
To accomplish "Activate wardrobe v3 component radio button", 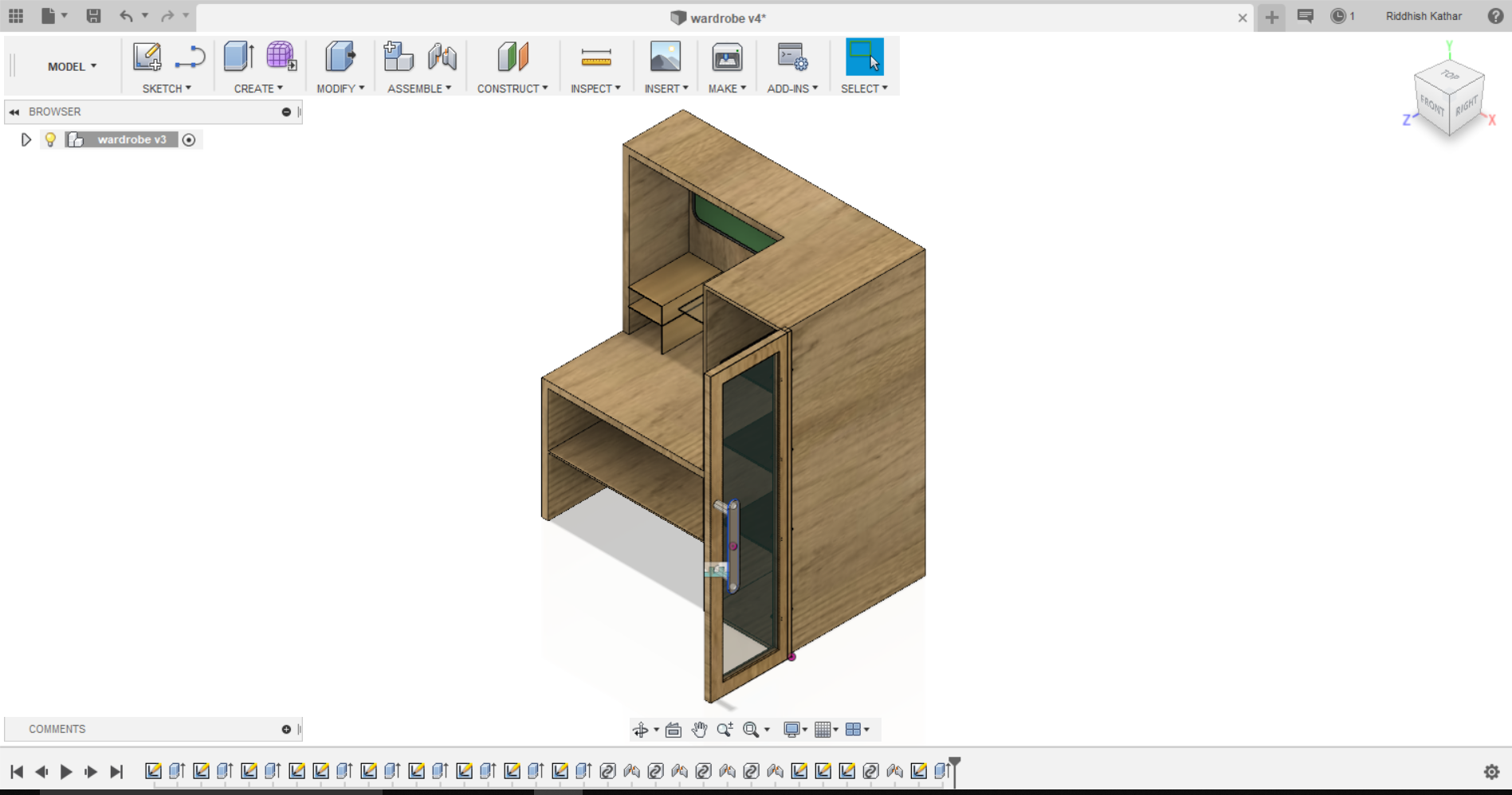I will (x=189, y=140).
